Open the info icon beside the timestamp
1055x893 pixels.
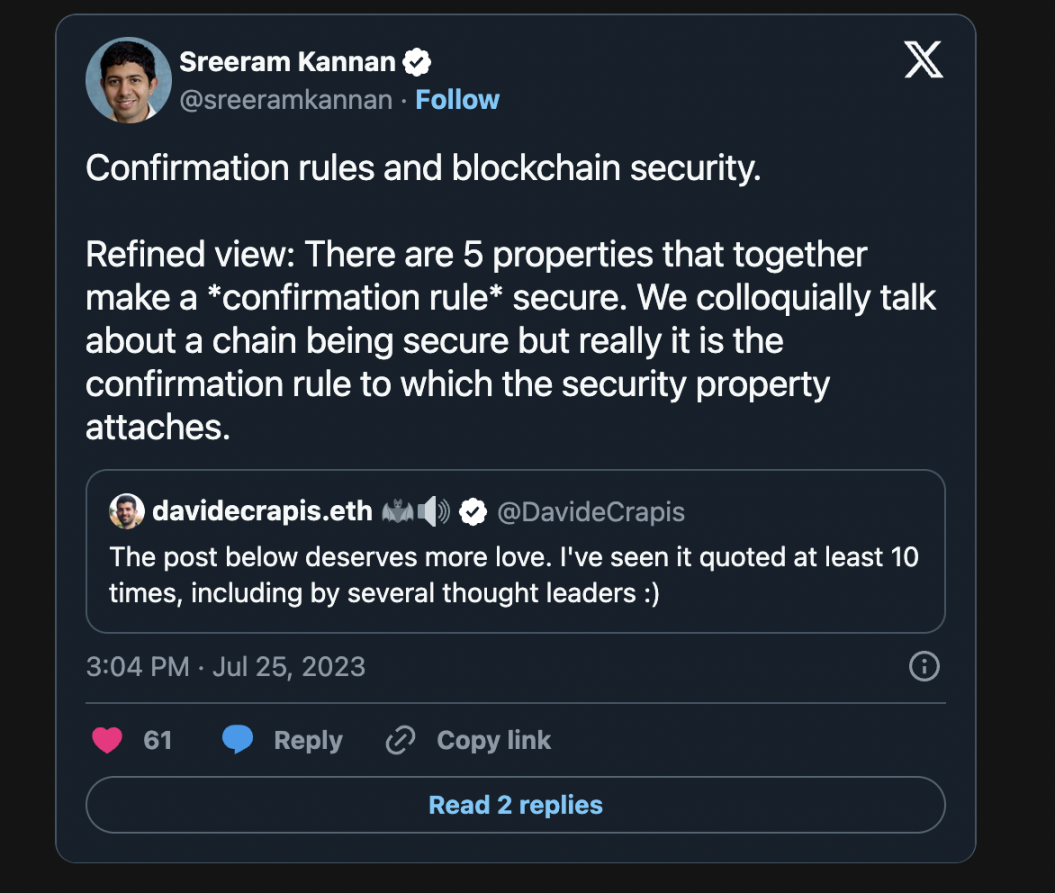point(923,666)
